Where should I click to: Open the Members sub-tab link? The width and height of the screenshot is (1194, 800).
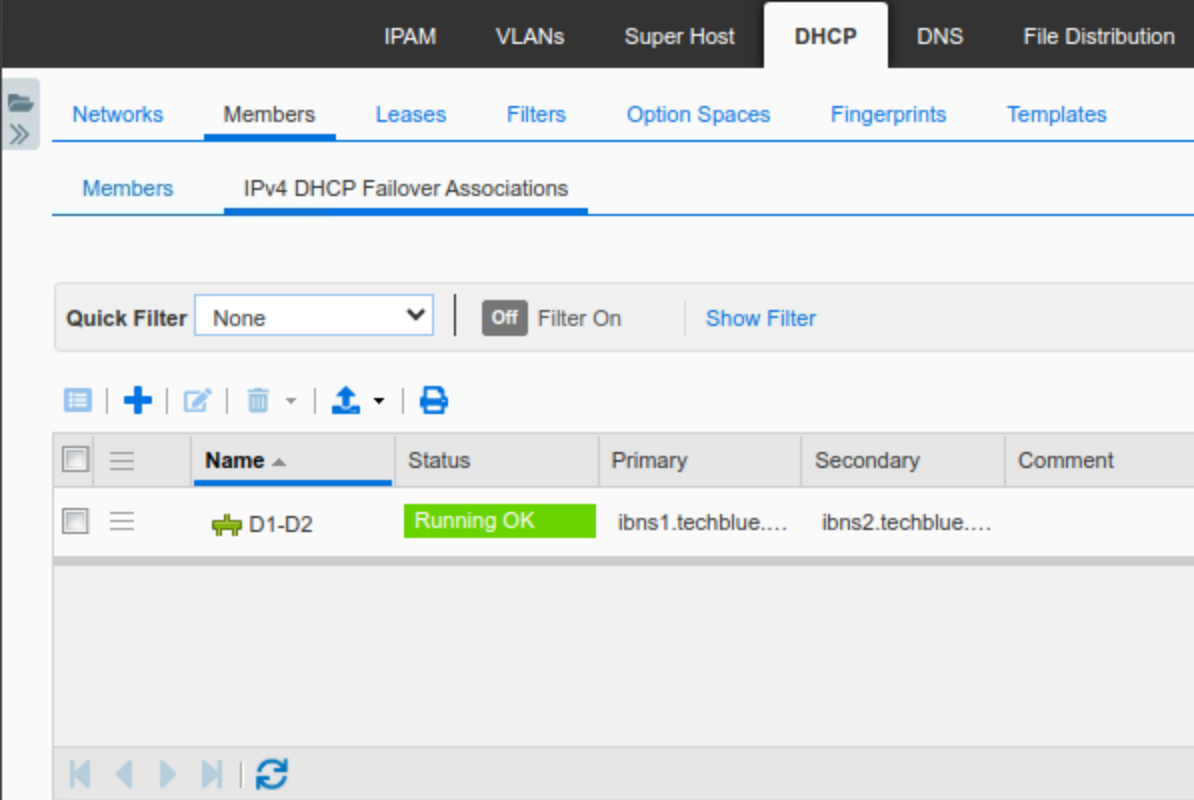127,189
